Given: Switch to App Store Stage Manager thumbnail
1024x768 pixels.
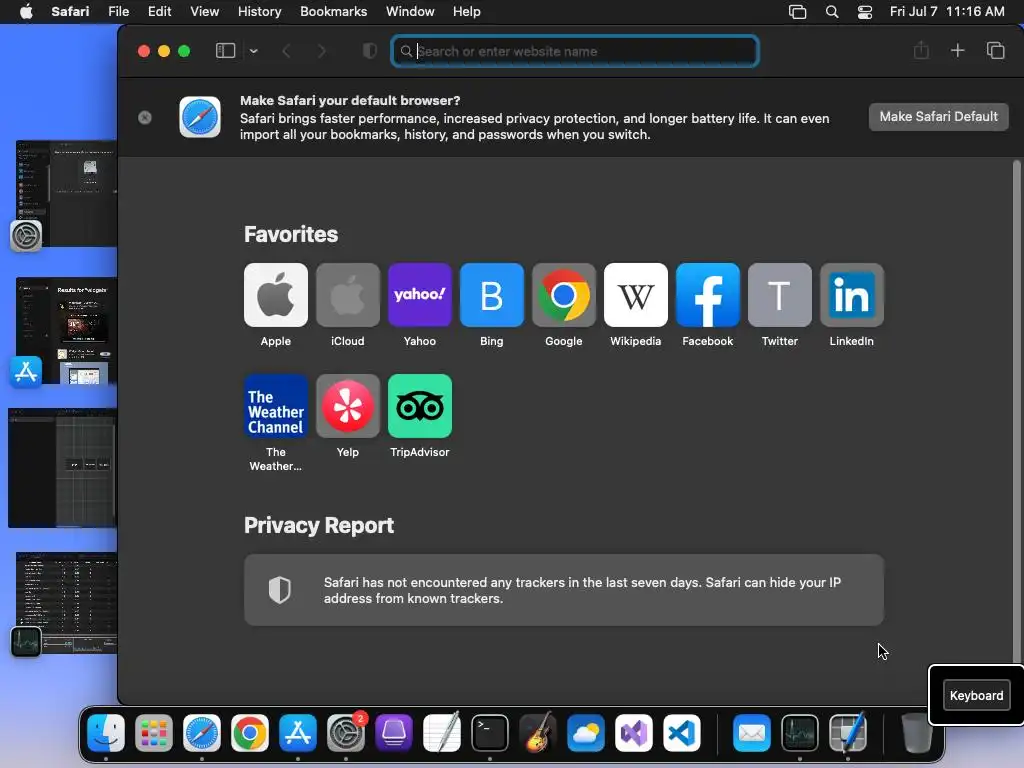Looking at the screenshot, I should coord(66,330).
